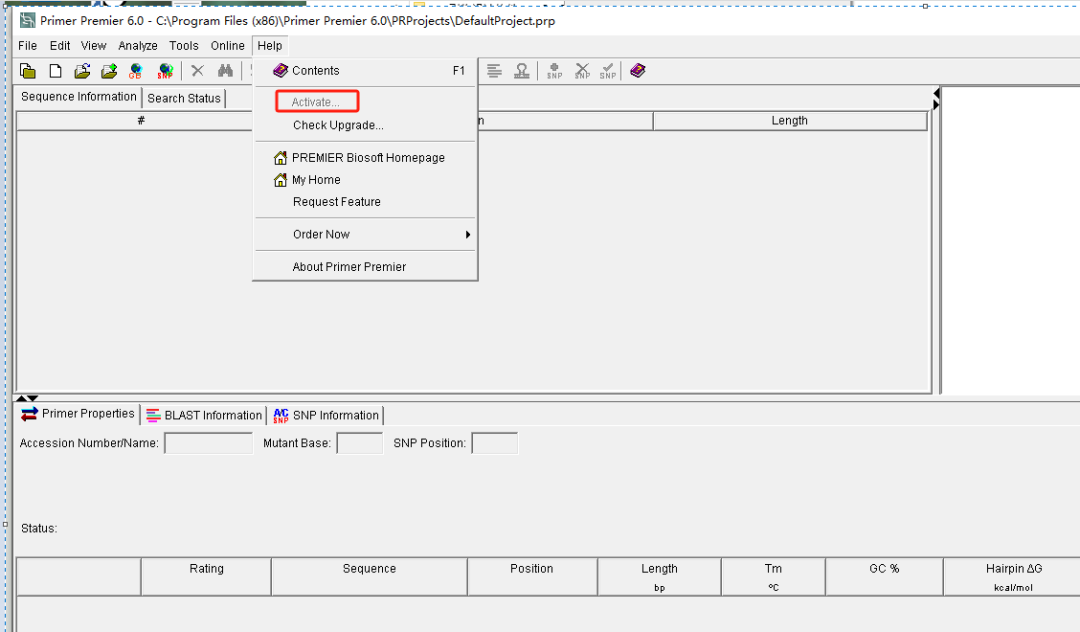Click the binoculars search icon

[x=225, y=70]
